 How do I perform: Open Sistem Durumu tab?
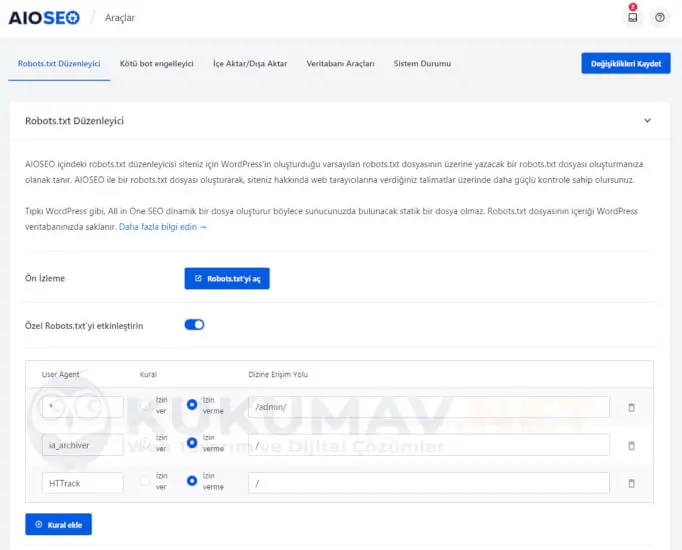pos(422,63)
